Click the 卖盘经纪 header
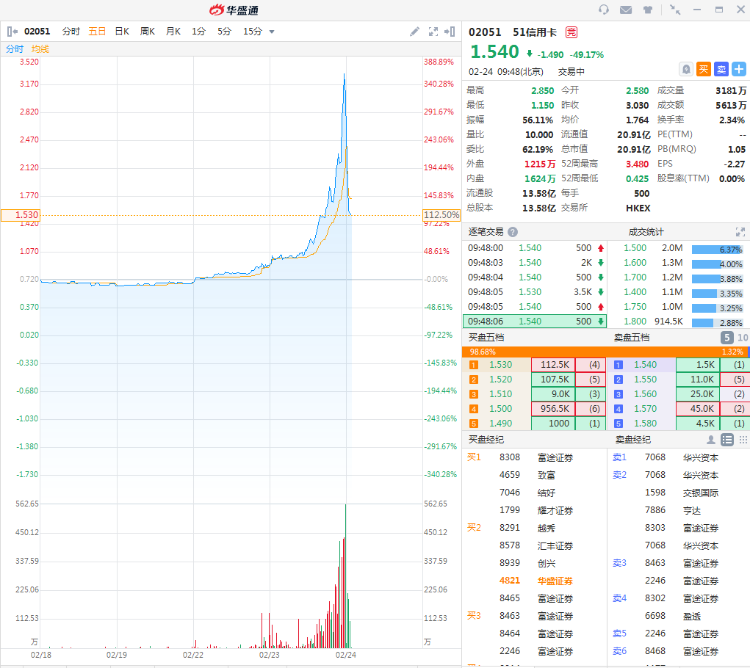This screenshot has height=668, width=750. 632,439
